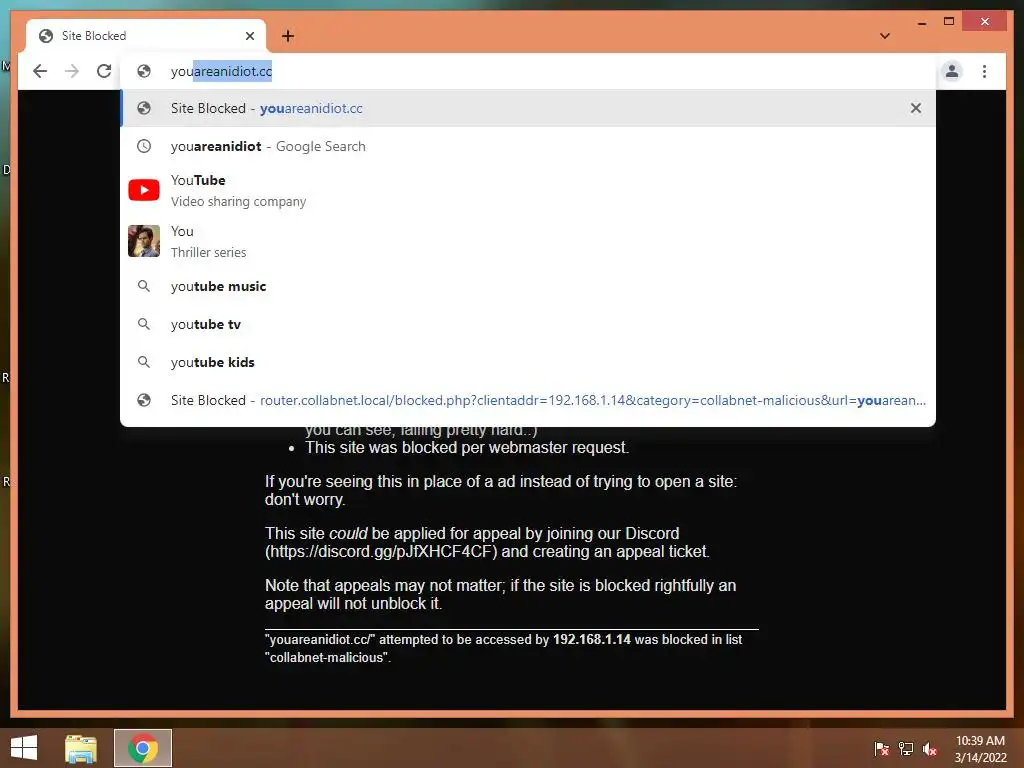Open a new tab with the plus button
This screenshot has height=768, width=1024.
(x=287, y=36)
